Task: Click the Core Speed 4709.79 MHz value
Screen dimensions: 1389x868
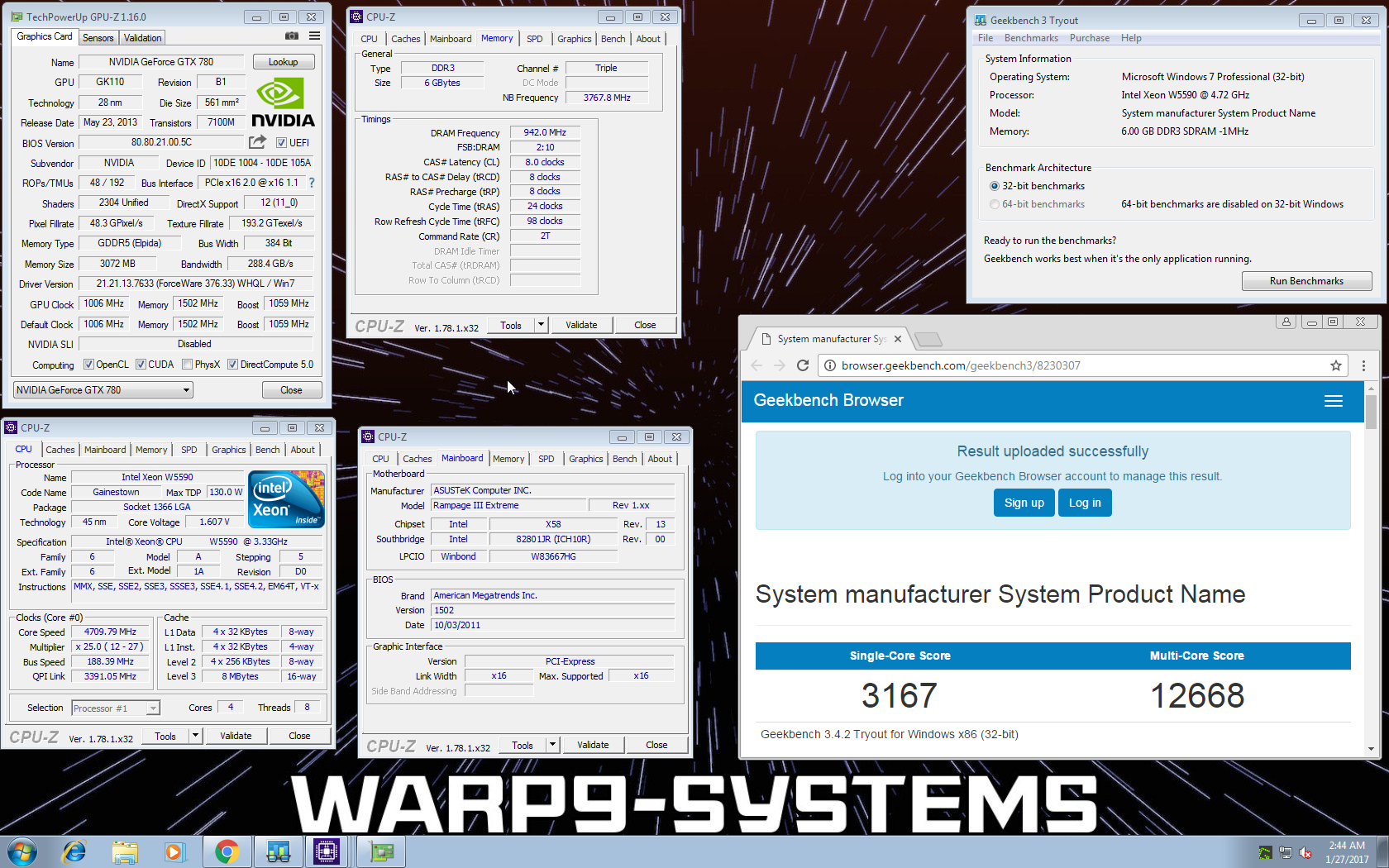Action: (110, 632)
